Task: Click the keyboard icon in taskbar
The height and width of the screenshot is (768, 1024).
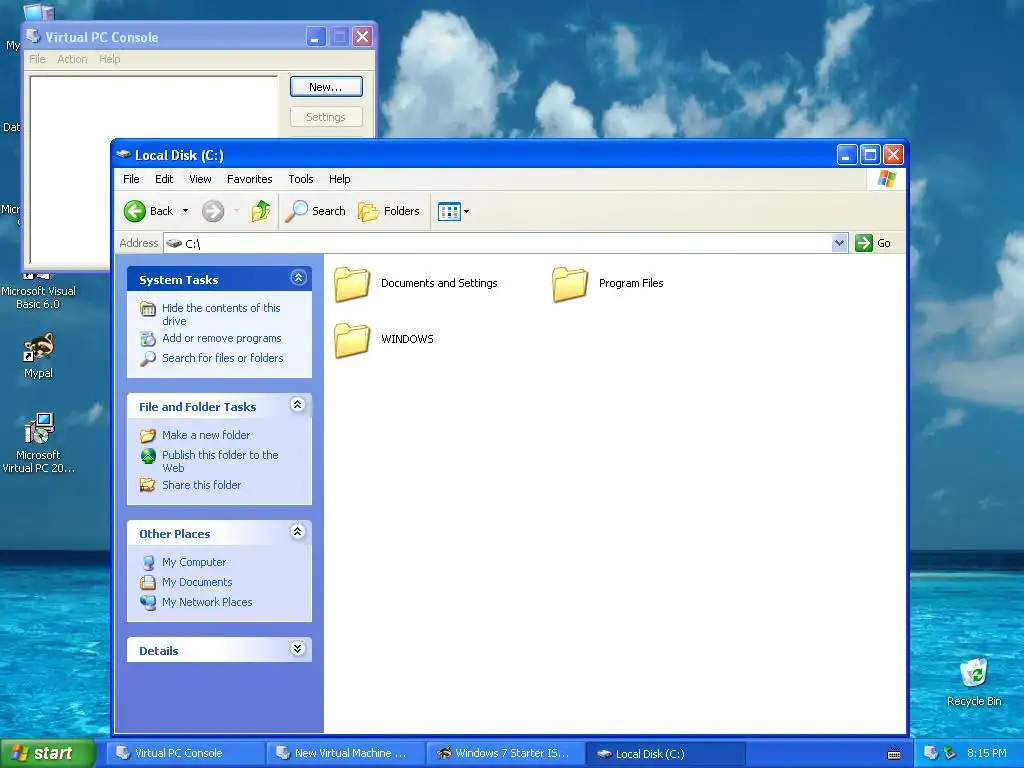Action: 894,754
